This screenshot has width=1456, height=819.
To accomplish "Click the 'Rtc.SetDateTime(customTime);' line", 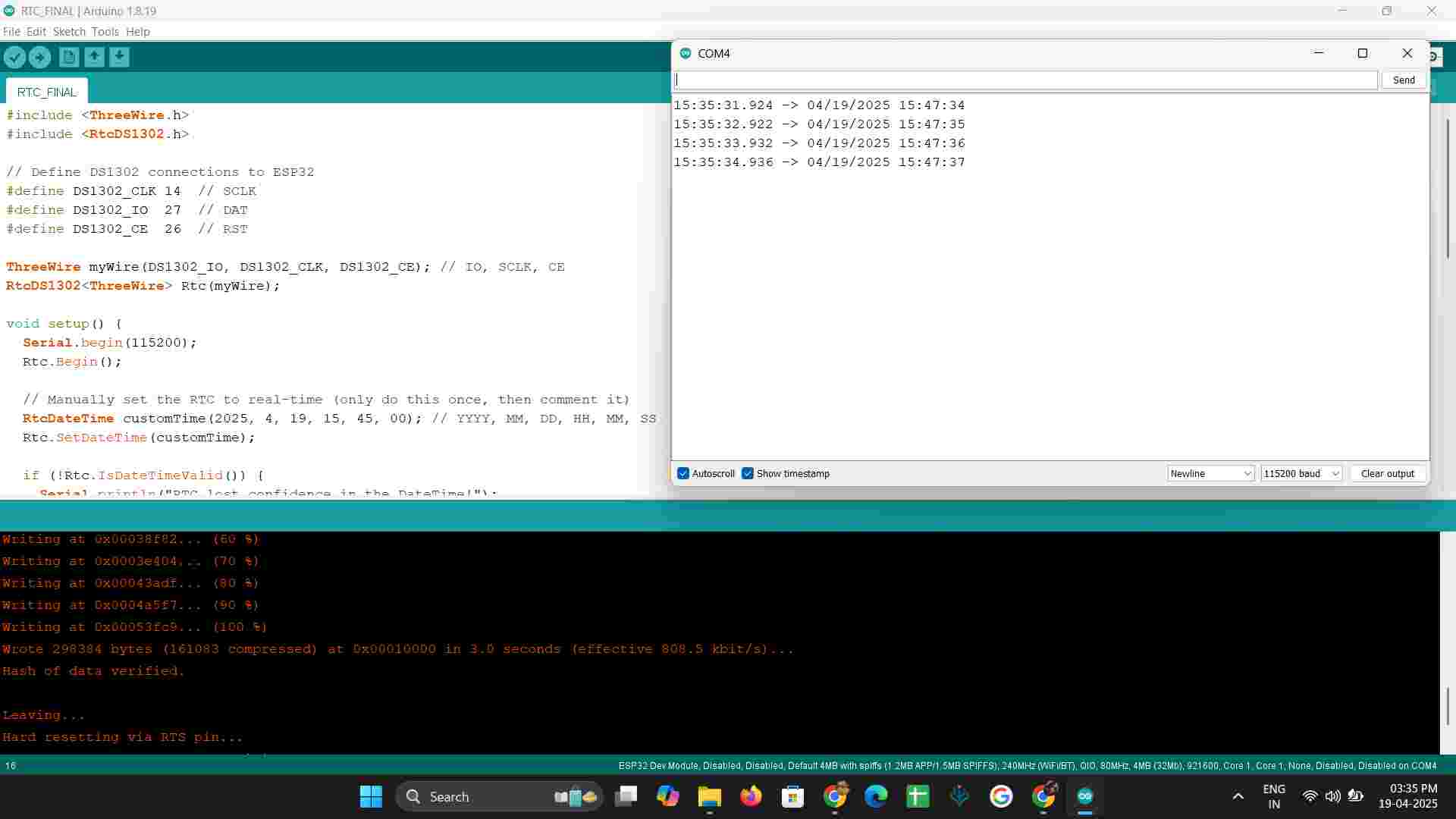I will 139,438.
